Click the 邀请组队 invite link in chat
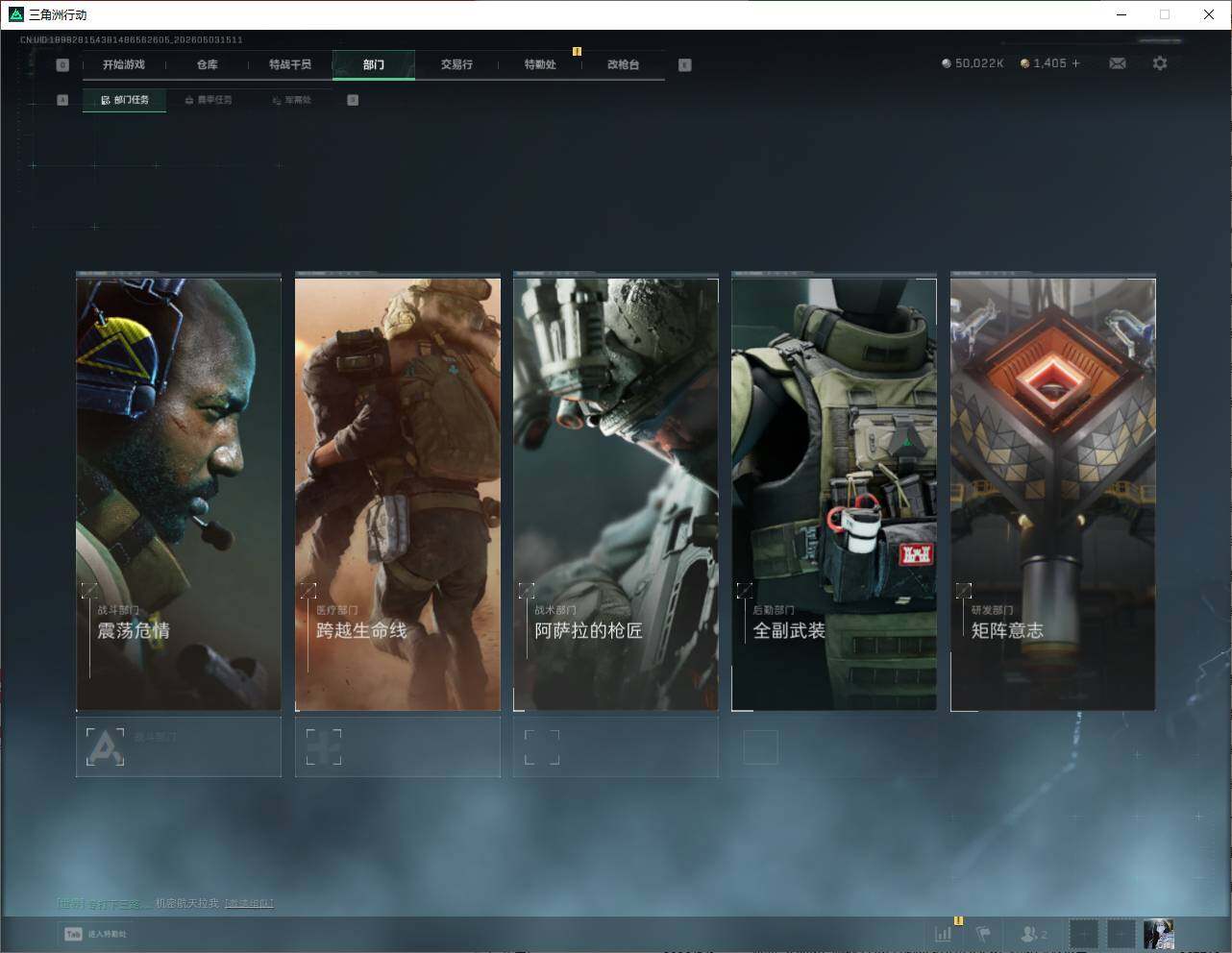Image resolution: width=1232 pixels, height=953 pixels. point(249,904)
